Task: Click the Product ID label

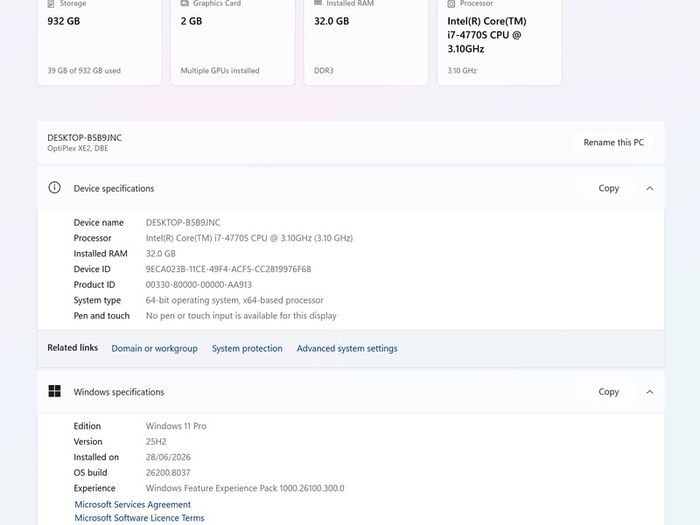Action: click(94, 285)
